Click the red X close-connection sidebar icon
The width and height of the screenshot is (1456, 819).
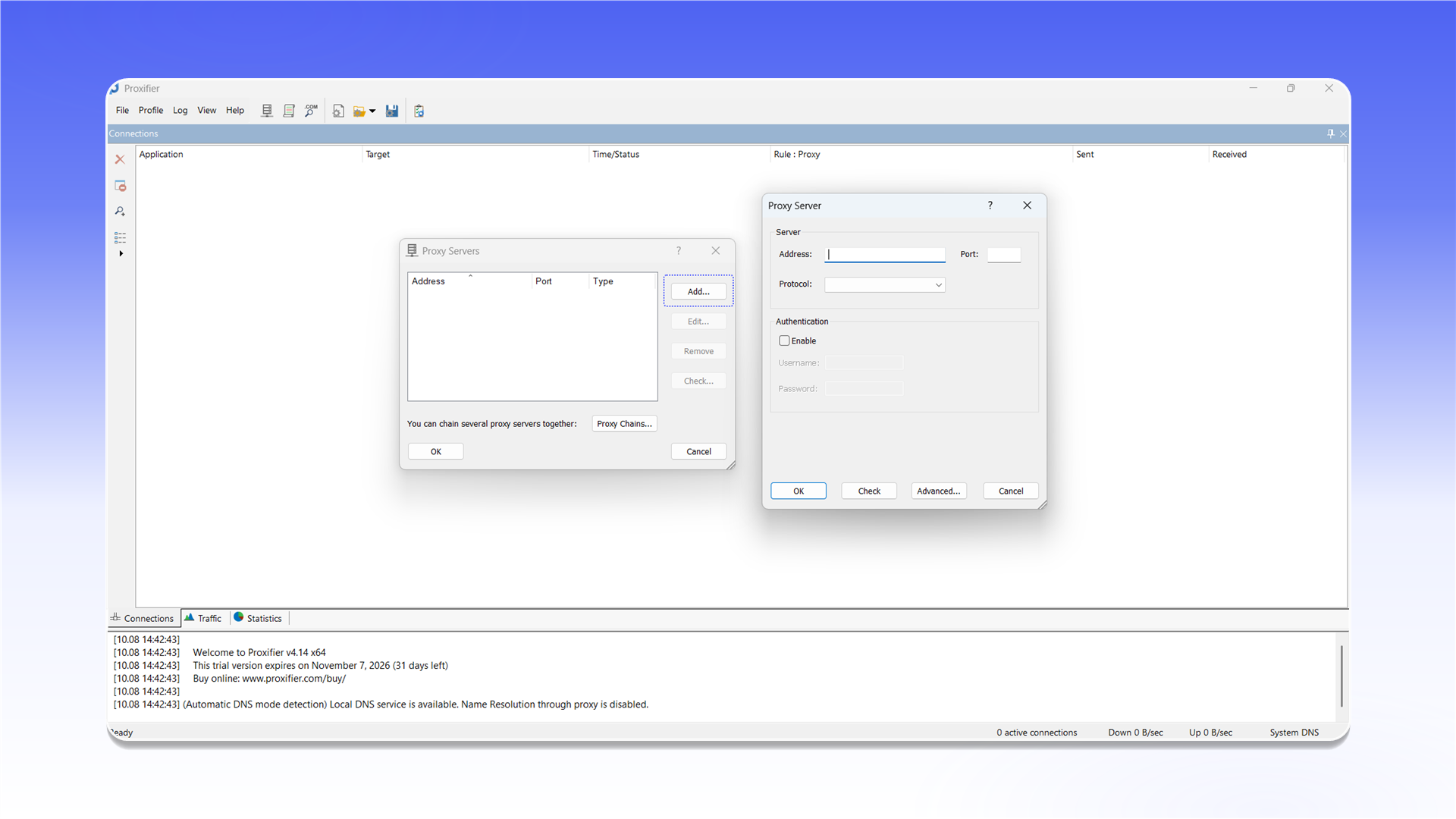(120, 159)
